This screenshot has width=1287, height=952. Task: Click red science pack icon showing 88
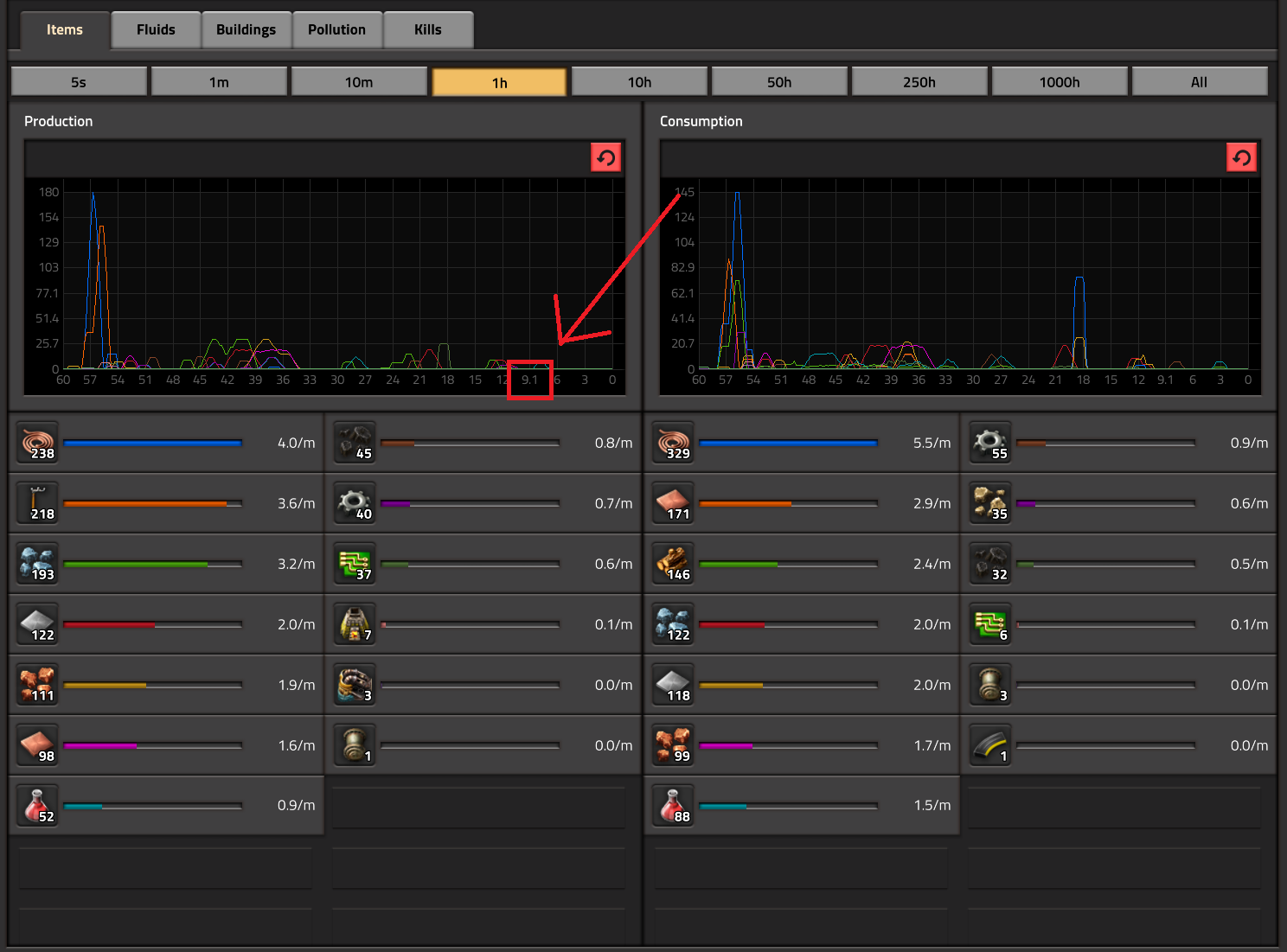pyautogui.click(x=674, y=805)
